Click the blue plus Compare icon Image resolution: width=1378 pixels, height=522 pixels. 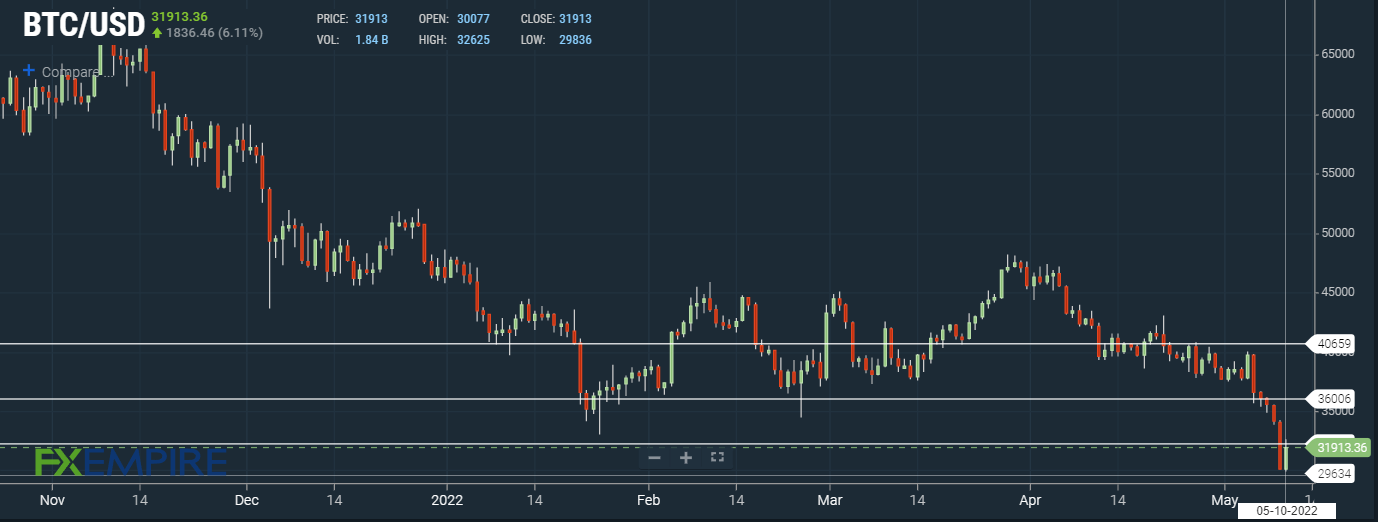click(x=29, y=71)
